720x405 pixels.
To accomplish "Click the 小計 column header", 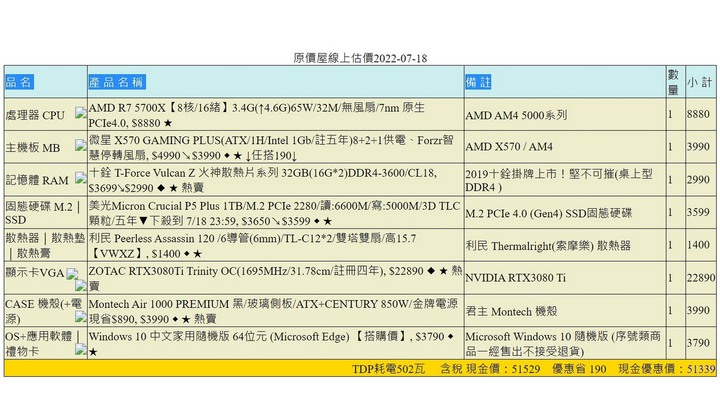I will pos(699,82).
